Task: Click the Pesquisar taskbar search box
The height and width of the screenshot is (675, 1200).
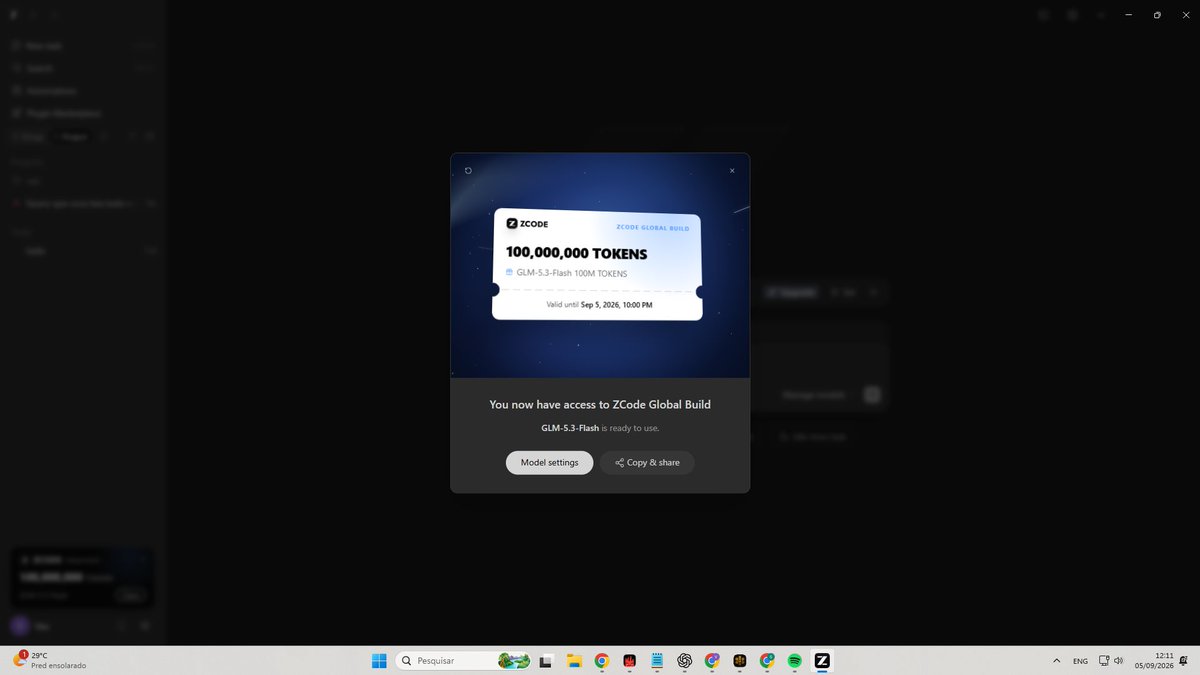Action: [465, 661]
